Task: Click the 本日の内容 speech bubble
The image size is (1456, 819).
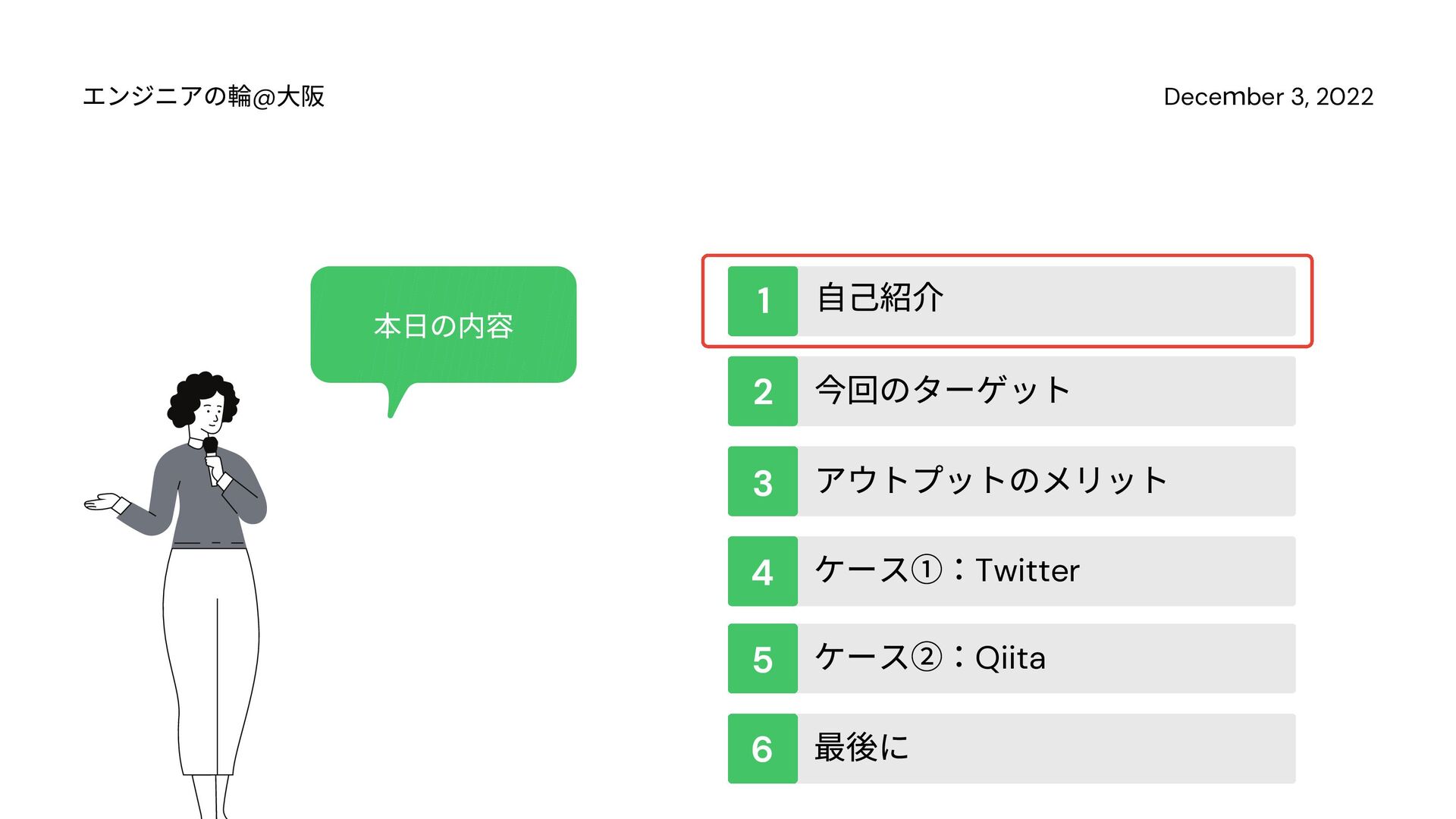Action: tap(444, 326)
